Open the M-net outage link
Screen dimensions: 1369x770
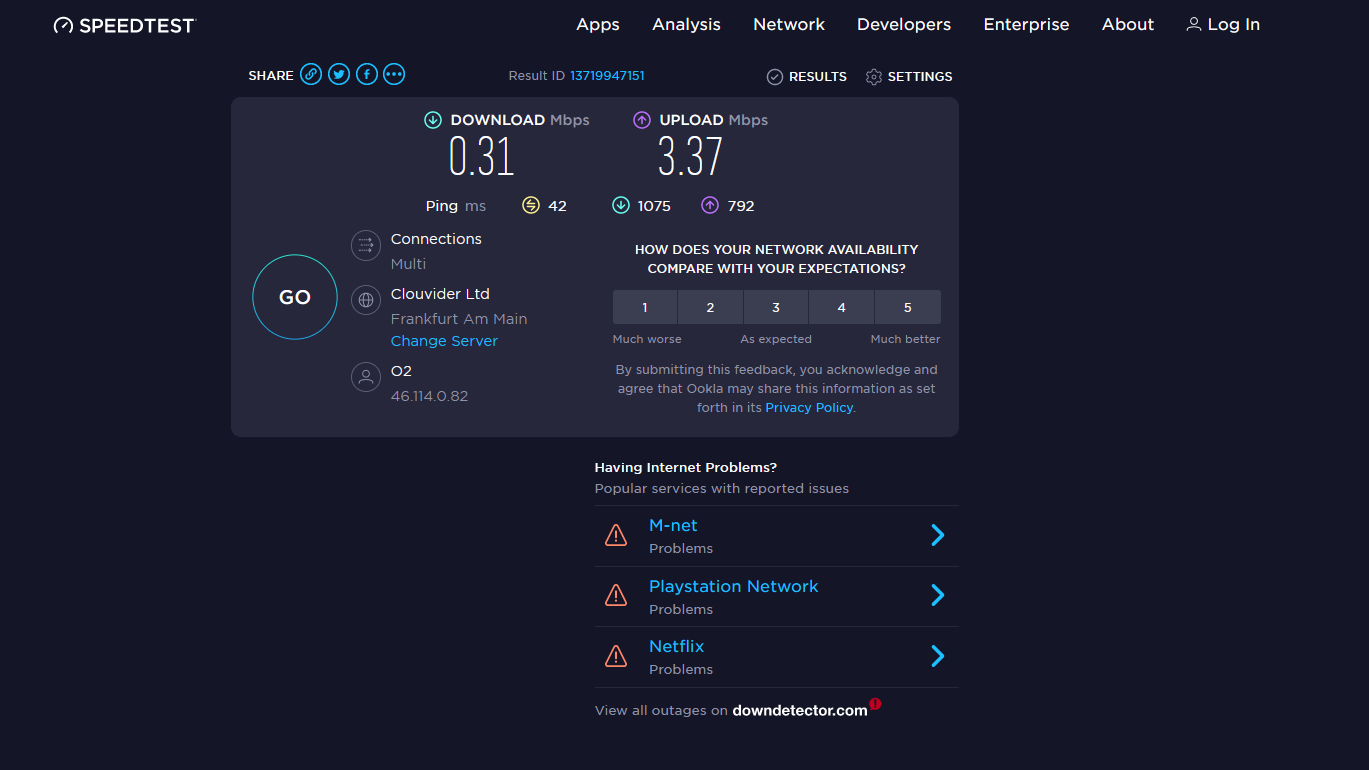(673, 526)
